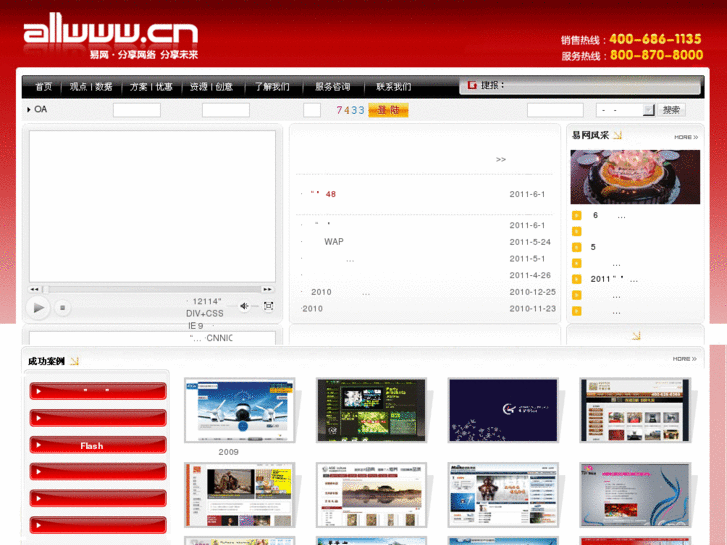Open the navy blue website case thumbnail

tap(503, 410)
